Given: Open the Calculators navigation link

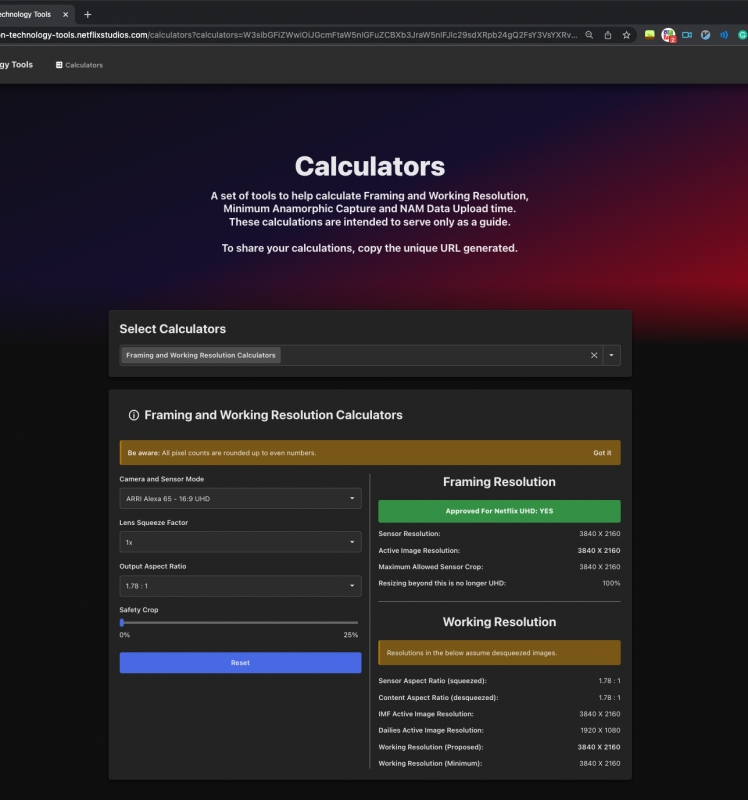Looking at the screenshot, I should (79, 65).
